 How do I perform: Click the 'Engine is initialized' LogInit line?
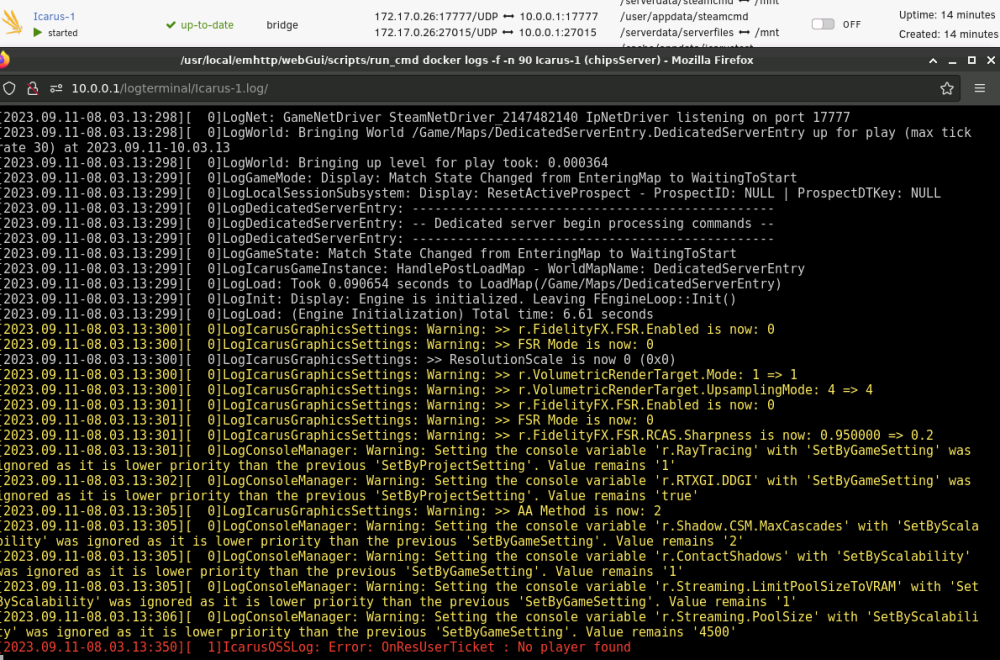point(368,299)
